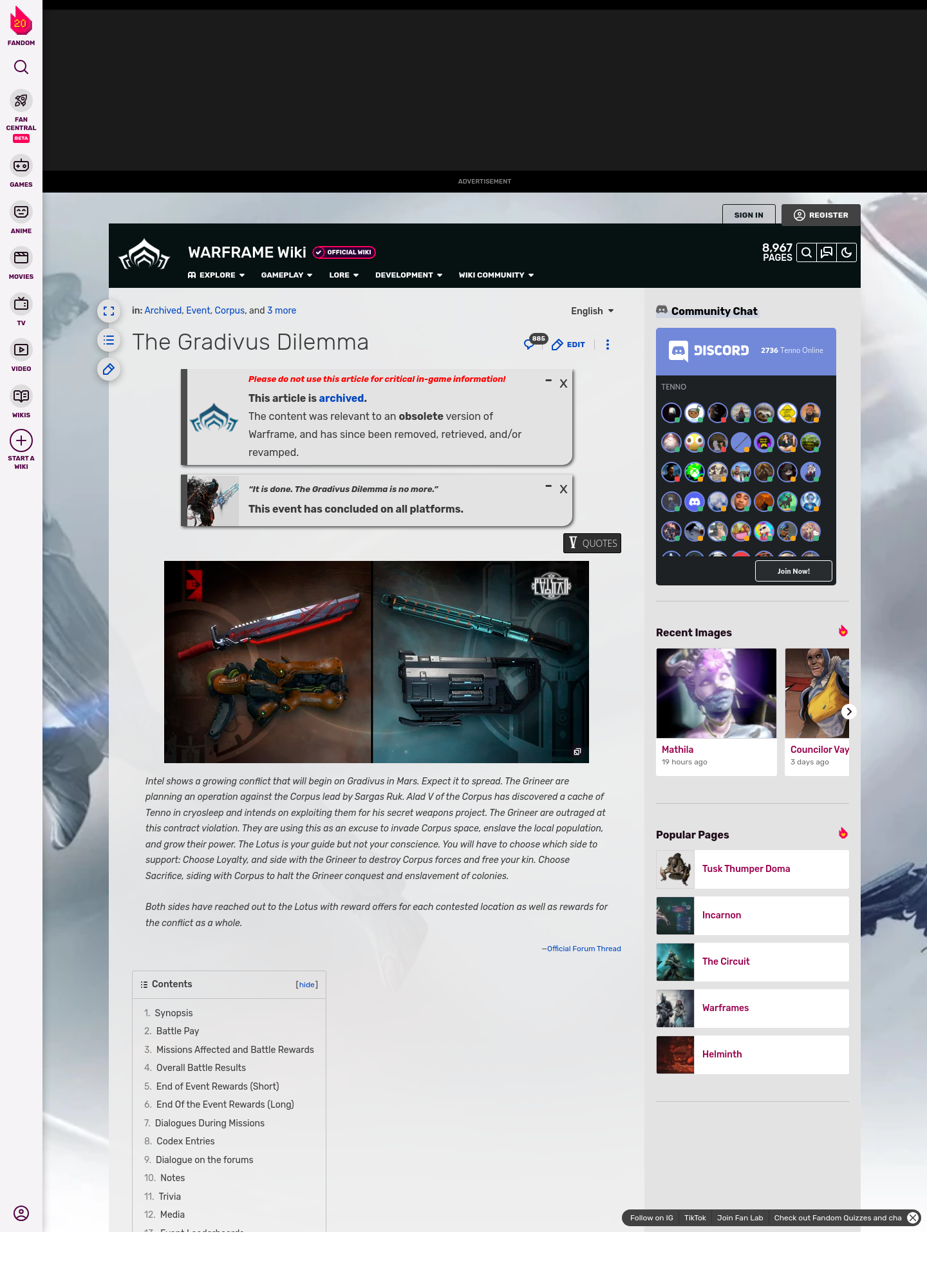Image resolution: width=927 pixels, height=1288 pixels.
Task: Expand article to full width icon
Action: click(109, 311)
